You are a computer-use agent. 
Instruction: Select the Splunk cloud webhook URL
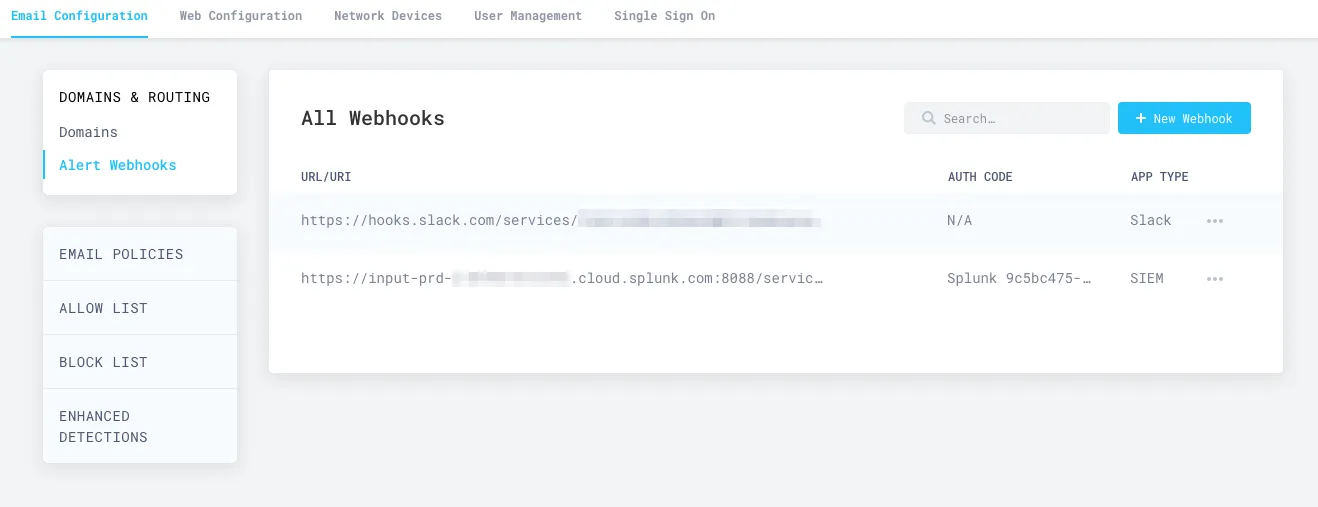click(561, 279)
